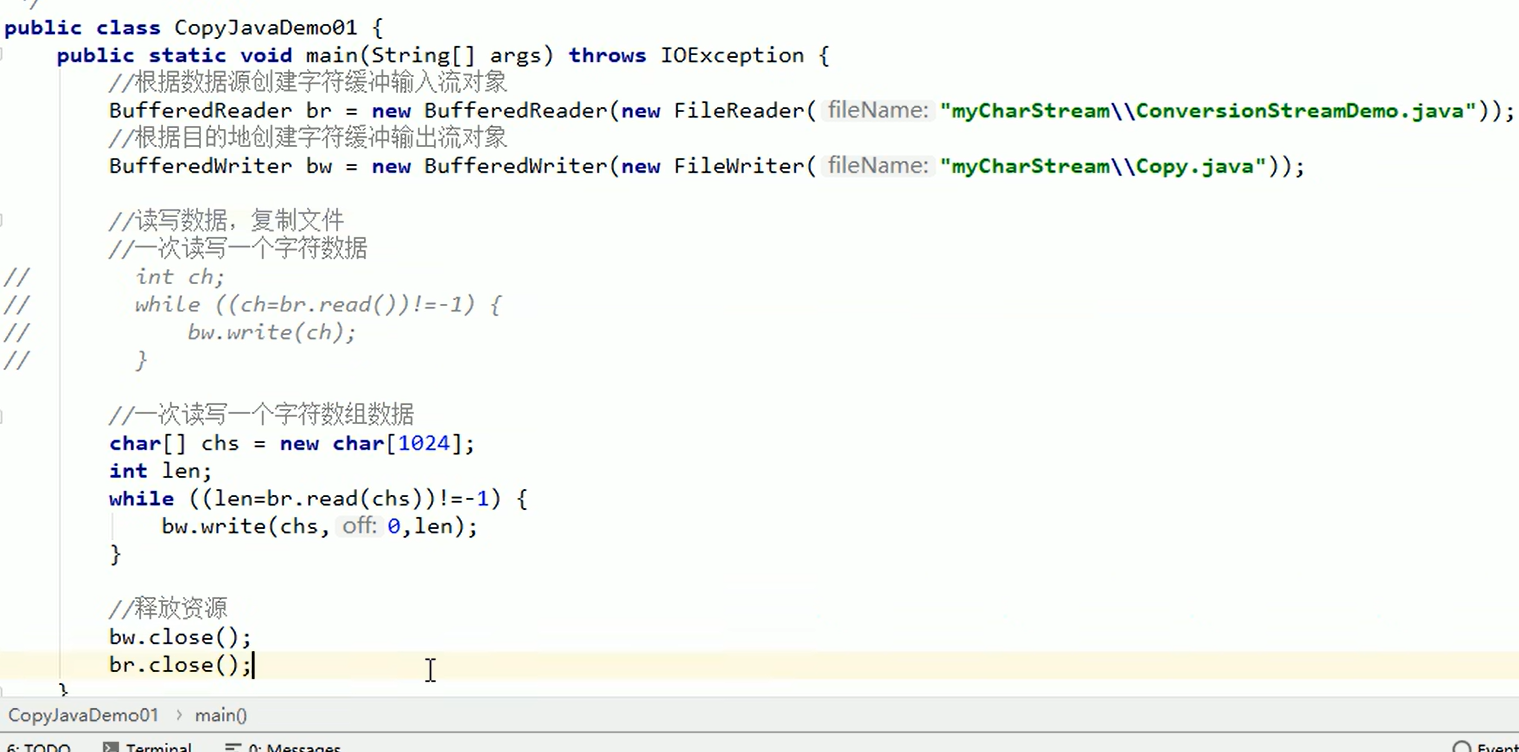Open the TODO tool window
The width and height of the screenshot is (1519, 752).
point(39,746)
